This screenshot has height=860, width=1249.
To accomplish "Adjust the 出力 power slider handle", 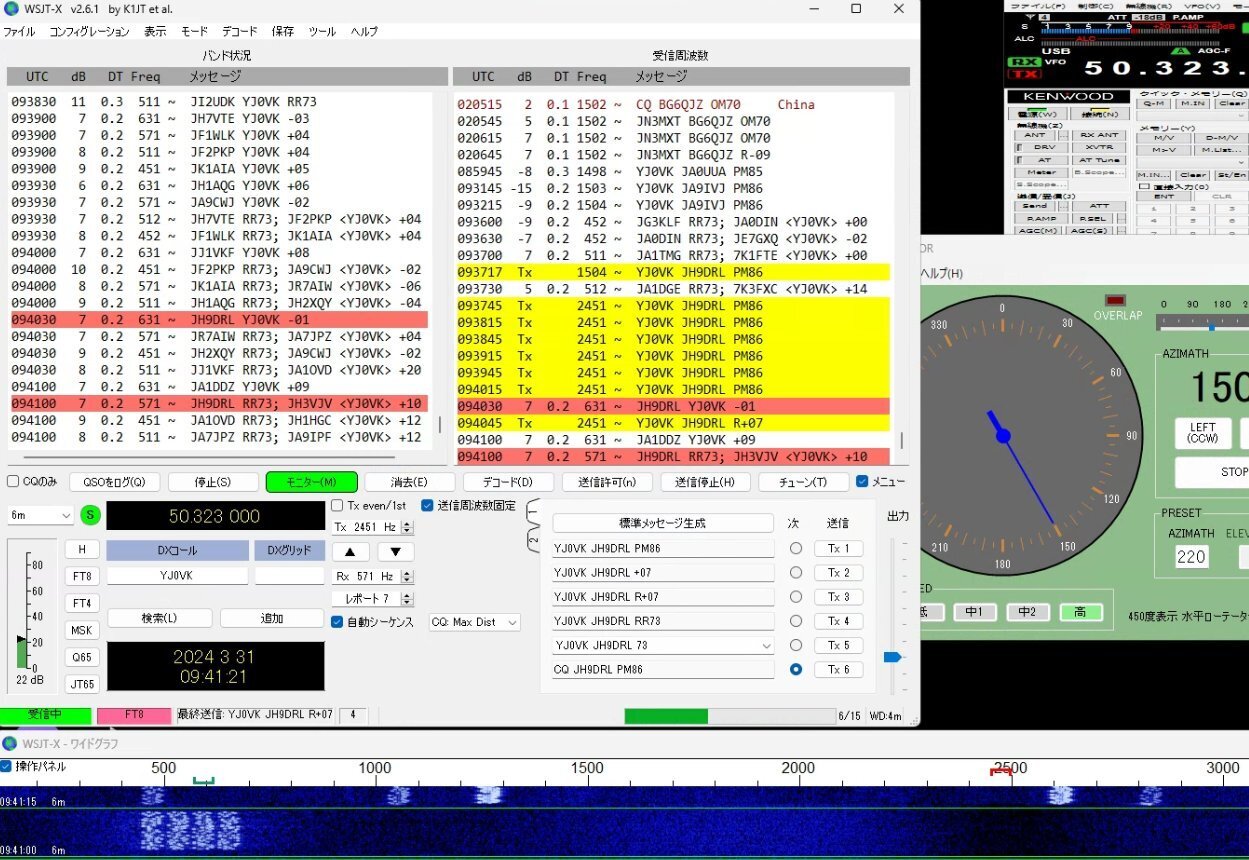I will (x=892, y=657).
